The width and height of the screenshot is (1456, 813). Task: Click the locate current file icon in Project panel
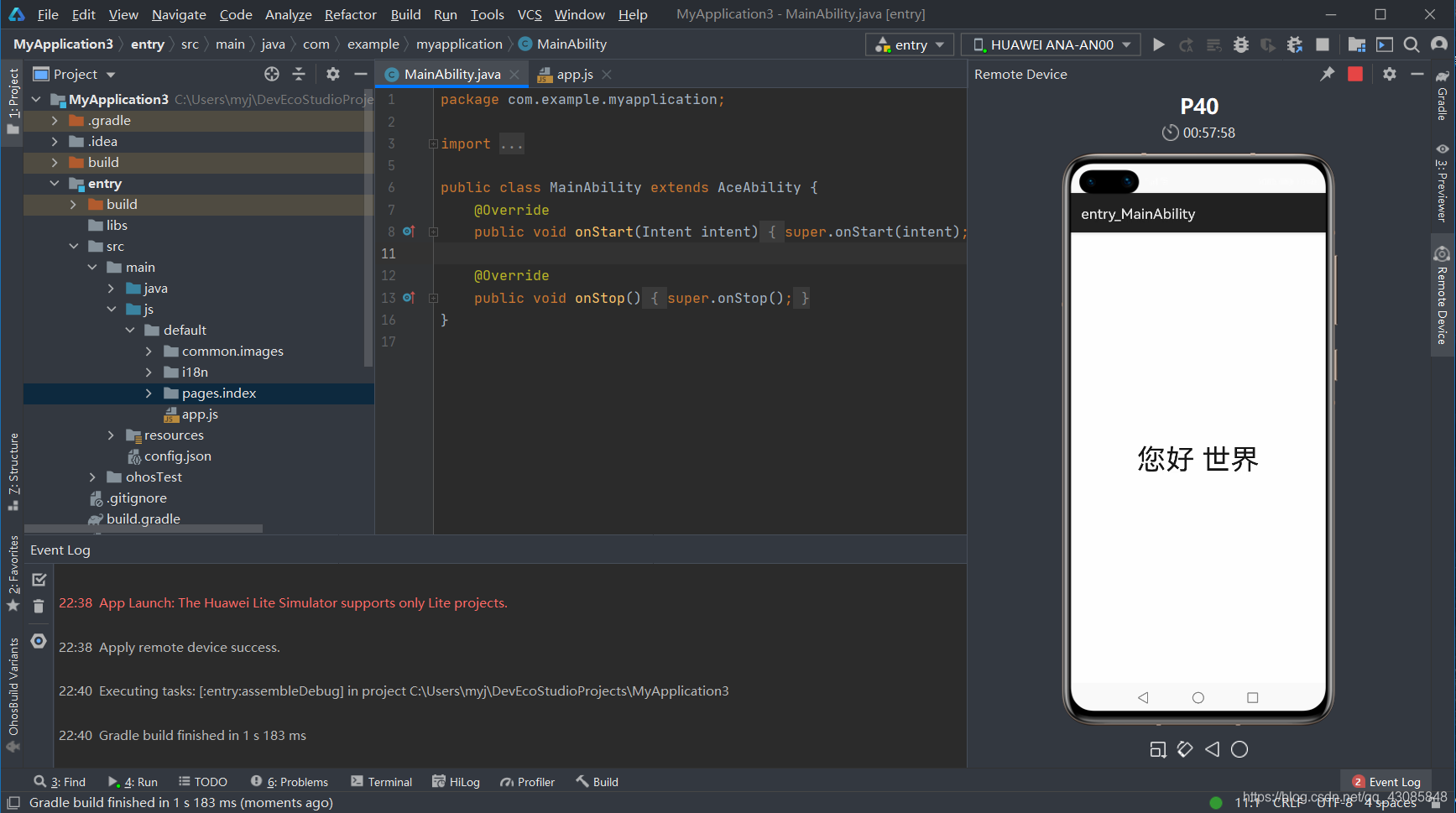pos(272,74)
